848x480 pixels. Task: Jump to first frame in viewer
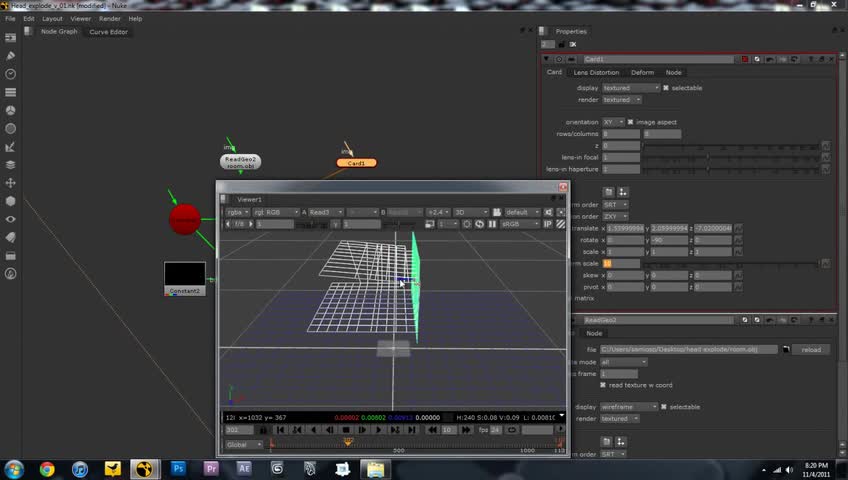pos(280,430)
